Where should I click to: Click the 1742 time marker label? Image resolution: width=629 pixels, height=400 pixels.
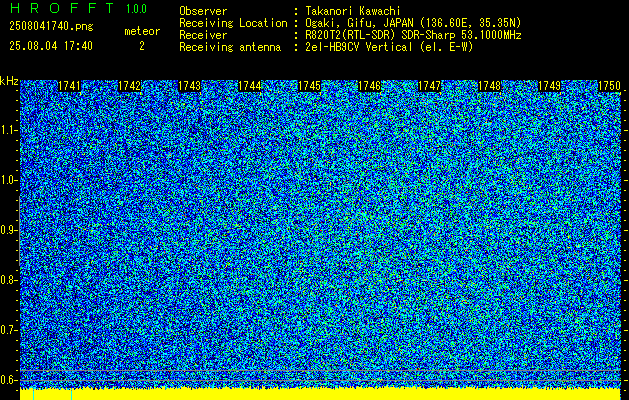(130, 86)
